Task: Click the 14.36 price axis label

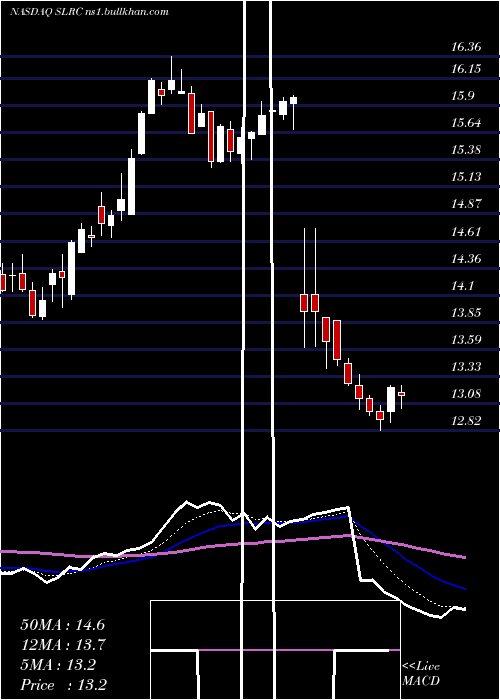Action: 466,258
